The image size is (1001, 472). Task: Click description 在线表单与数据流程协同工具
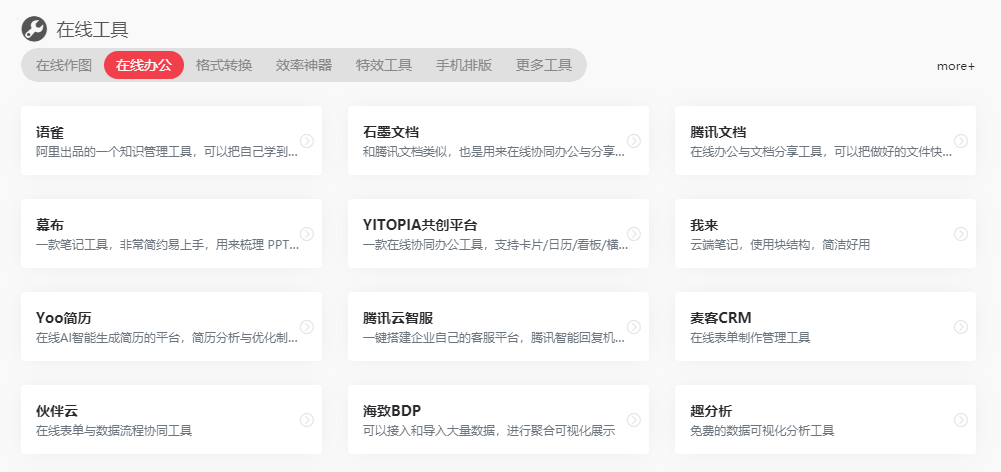(114, 431)
